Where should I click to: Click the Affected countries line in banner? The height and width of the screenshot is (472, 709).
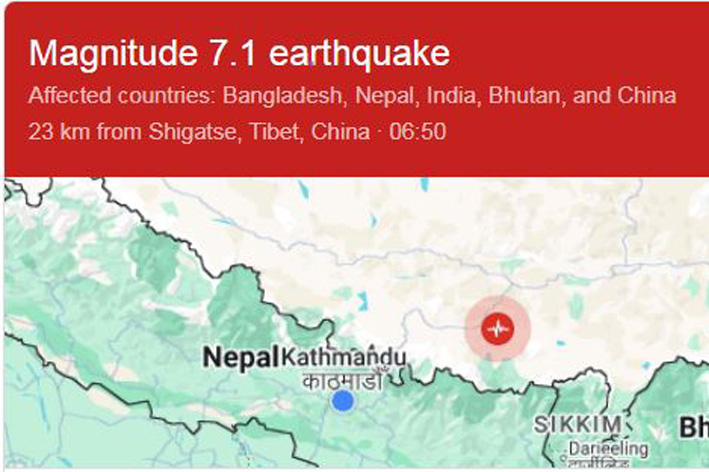click(x=353, y=97)
